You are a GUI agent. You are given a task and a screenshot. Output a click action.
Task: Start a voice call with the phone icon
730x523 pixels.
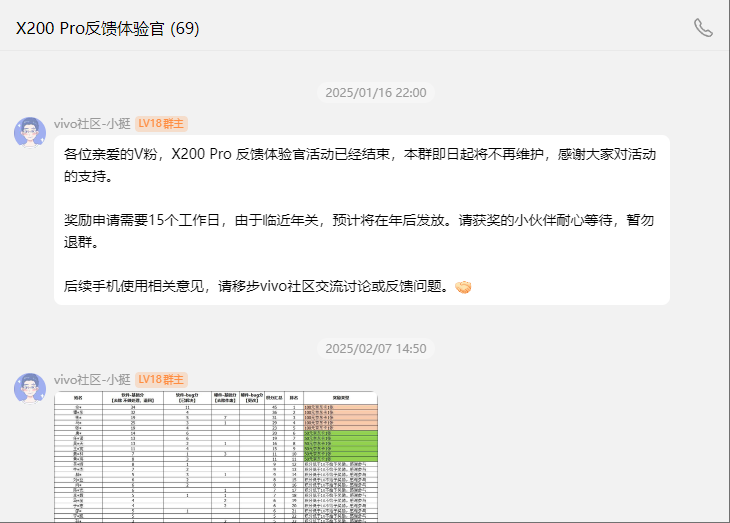tap(703, 28)
